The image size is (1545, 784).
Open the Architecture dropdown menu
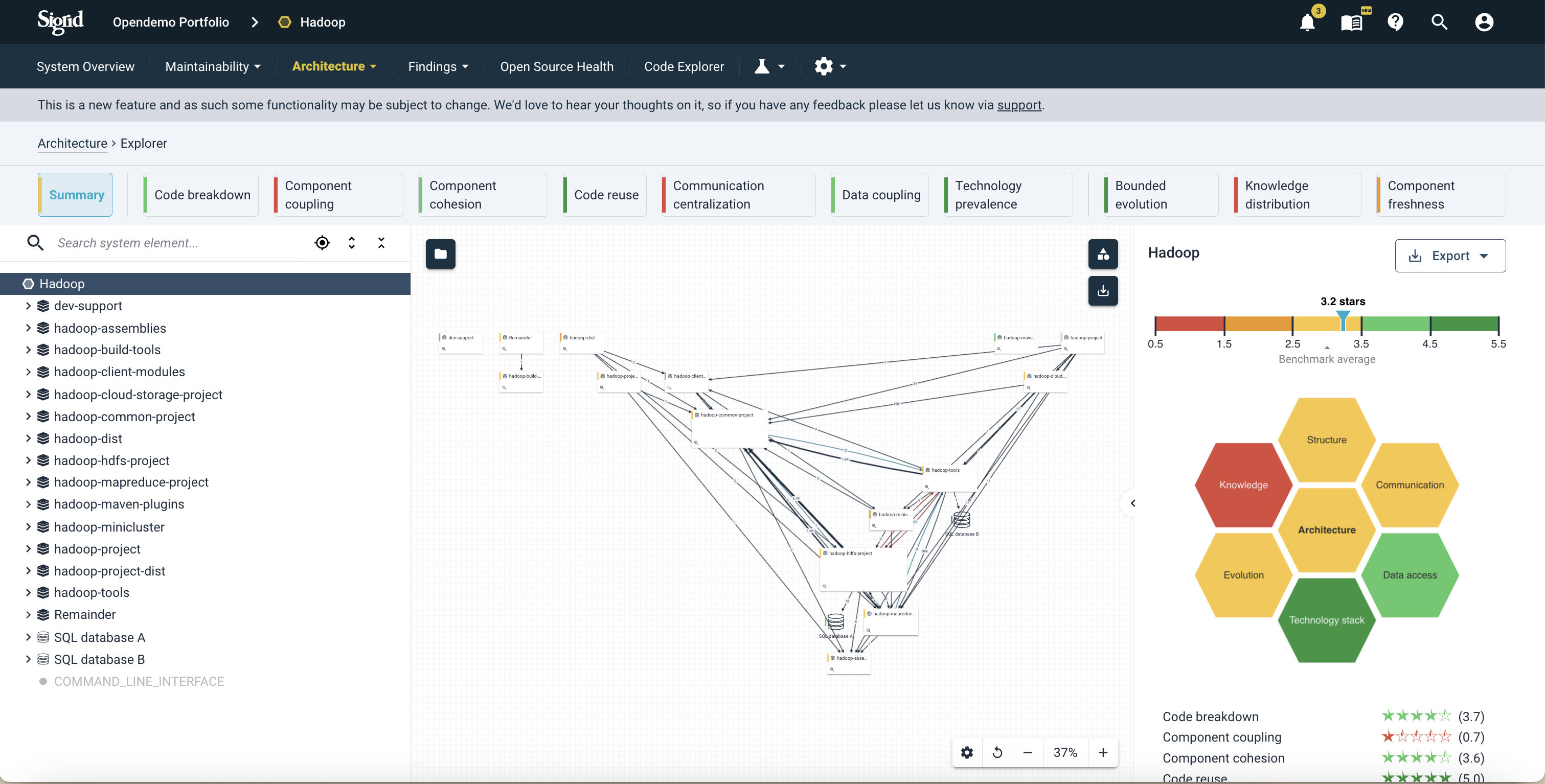click(334, 66)
